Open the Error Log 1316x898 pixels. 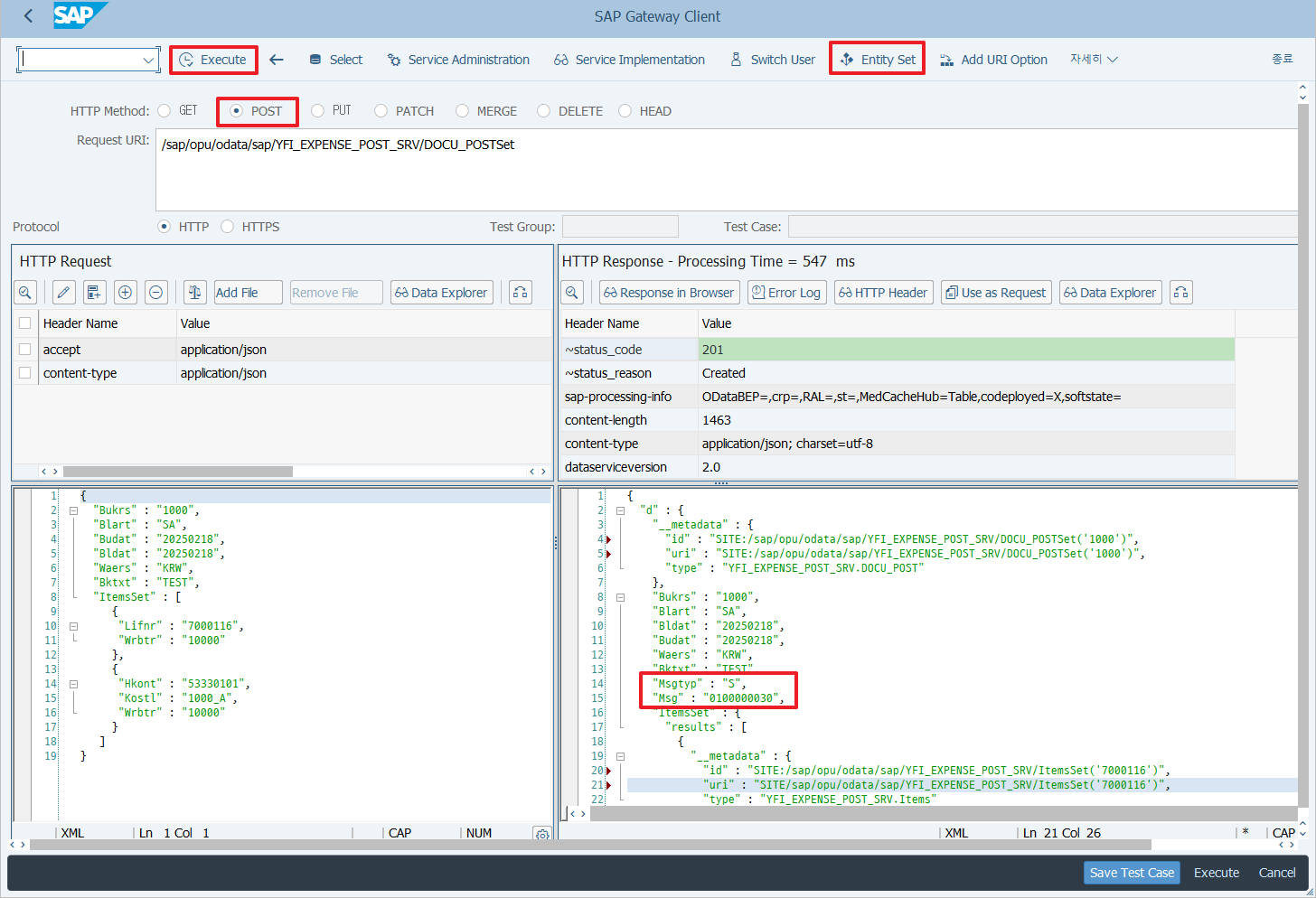(786, 293)
